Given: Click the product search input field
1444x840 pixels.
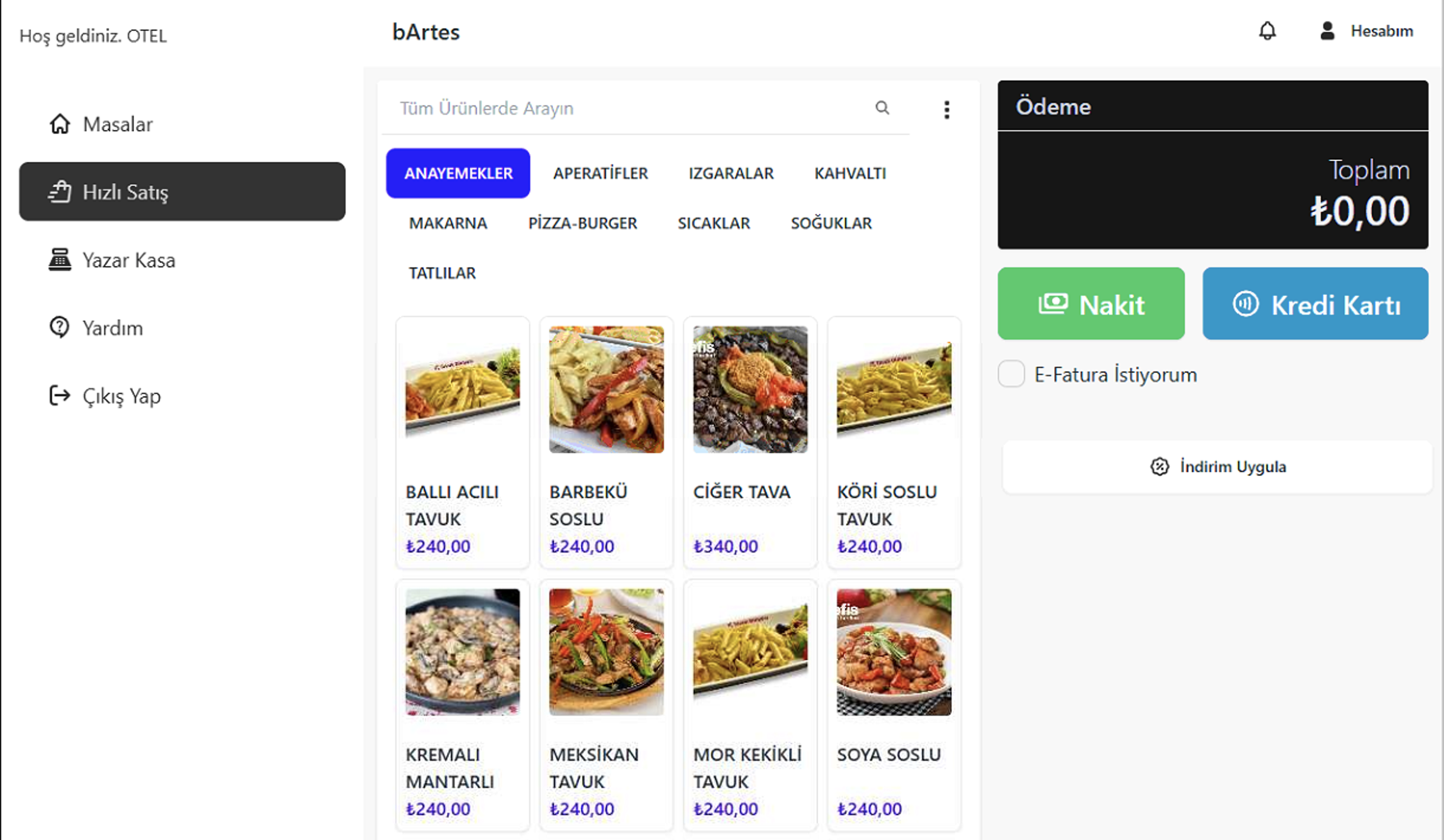Looking at the screenshot, I should [x=627, y=108].
